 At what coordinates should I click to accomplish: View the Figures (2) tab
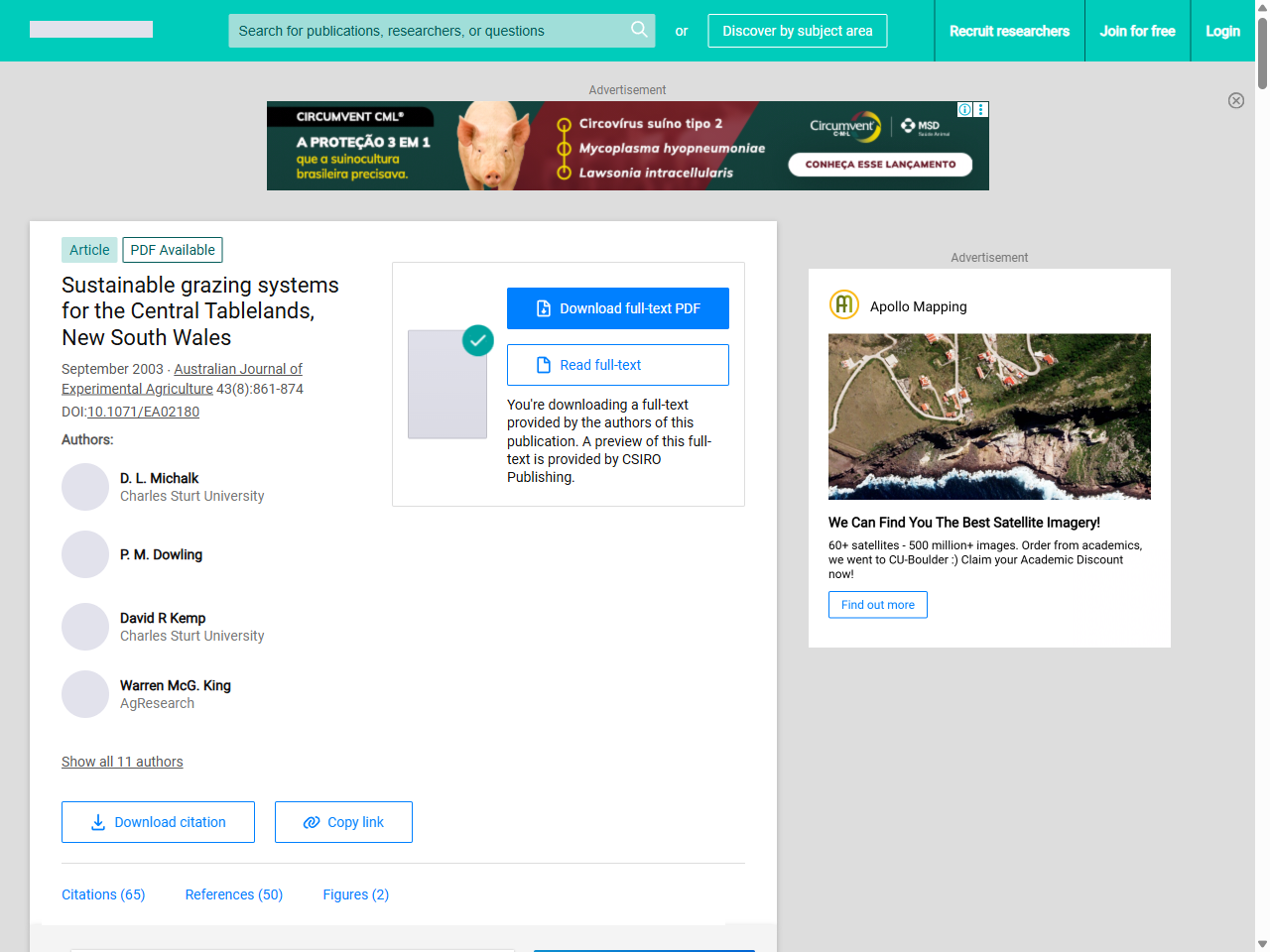(x=355, y=894)
